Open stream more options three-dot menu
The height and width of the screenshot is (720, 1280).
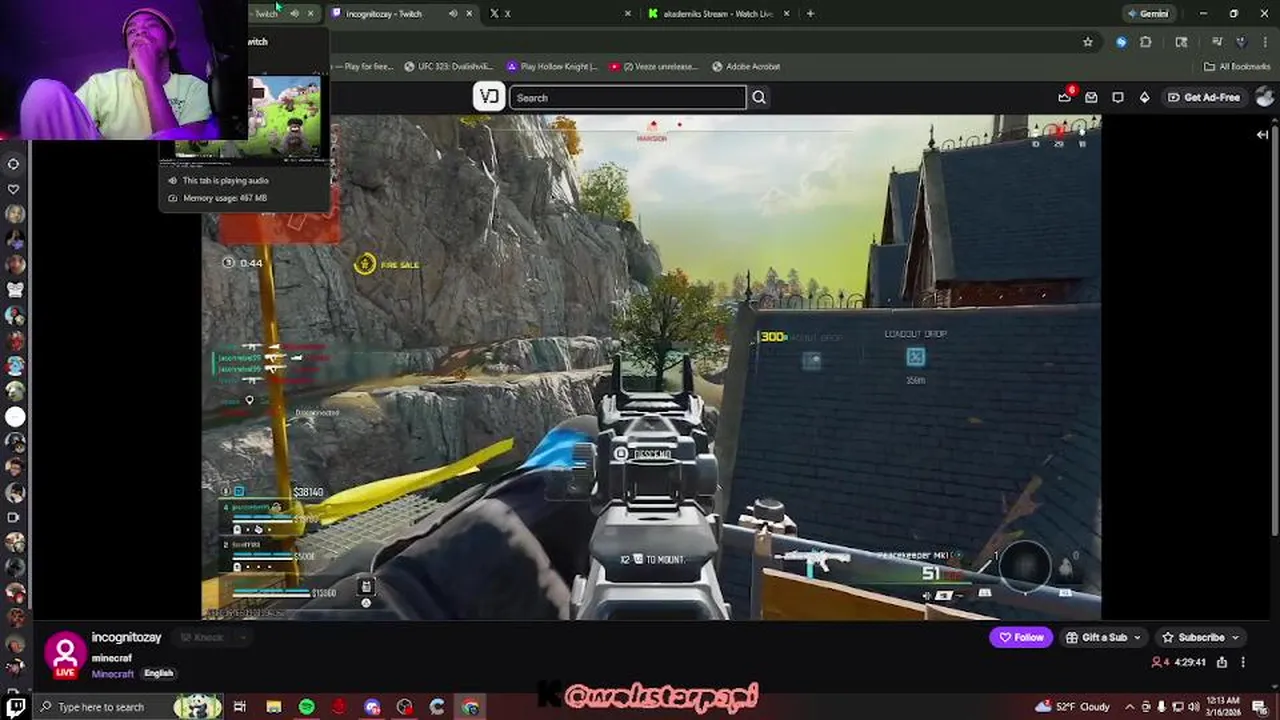click(x=1243, y=662)
